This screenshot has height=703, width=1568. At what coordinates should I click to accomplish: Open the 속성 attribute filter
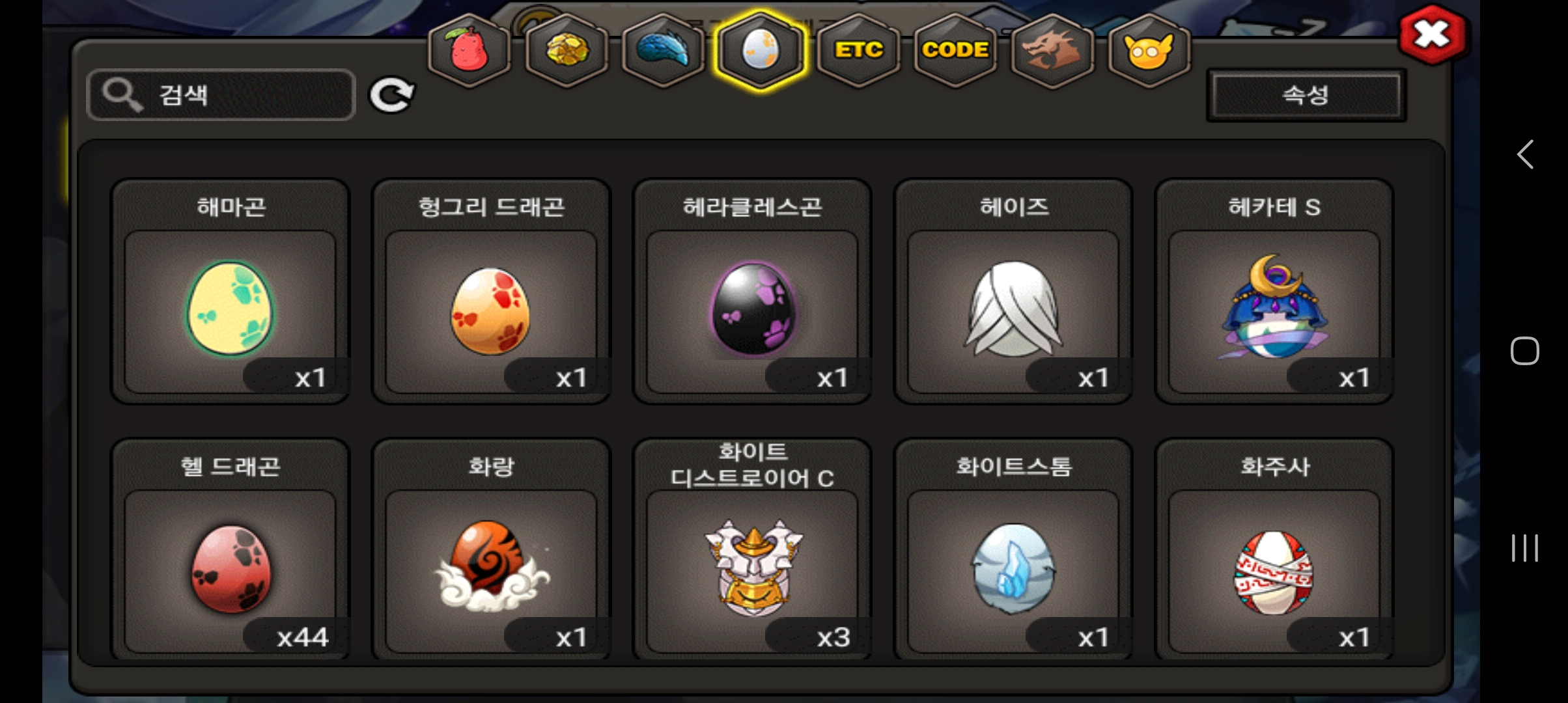click(1306, 96)
